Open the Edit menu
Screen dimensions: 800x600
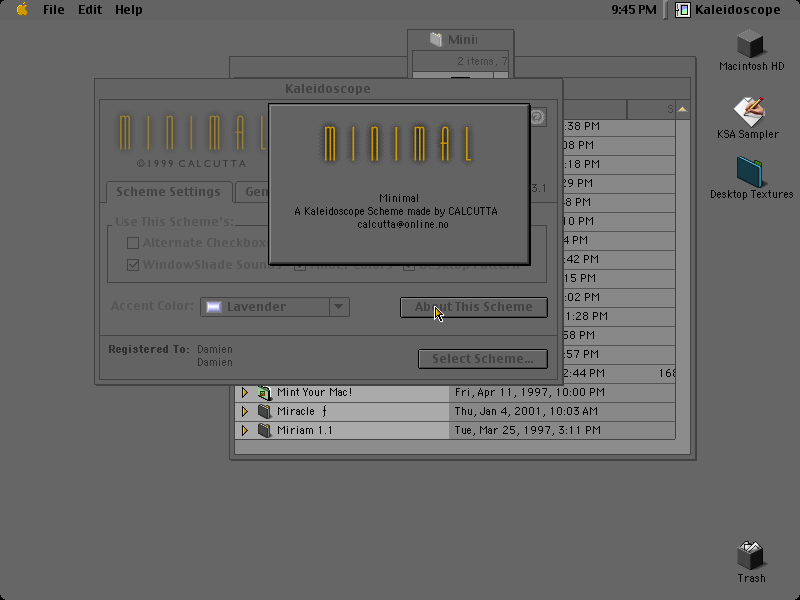point(90,10)
